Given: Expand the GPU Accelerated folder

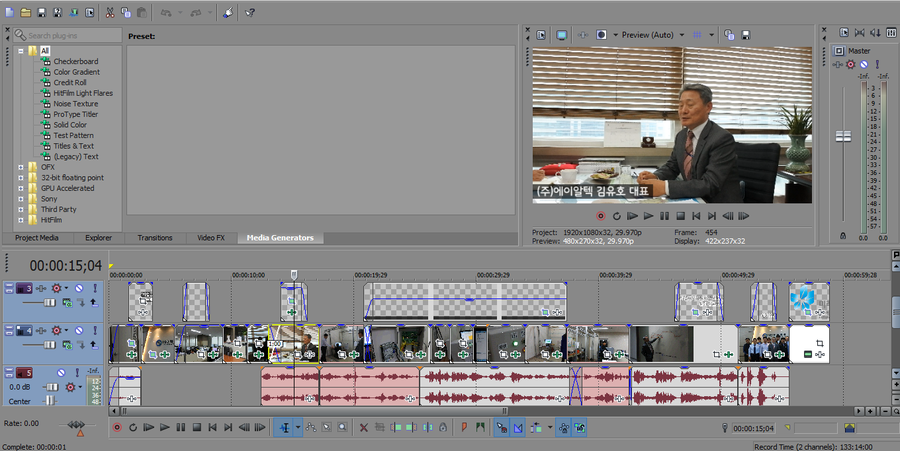Looking at the screenshot, I should pos(21,188).
